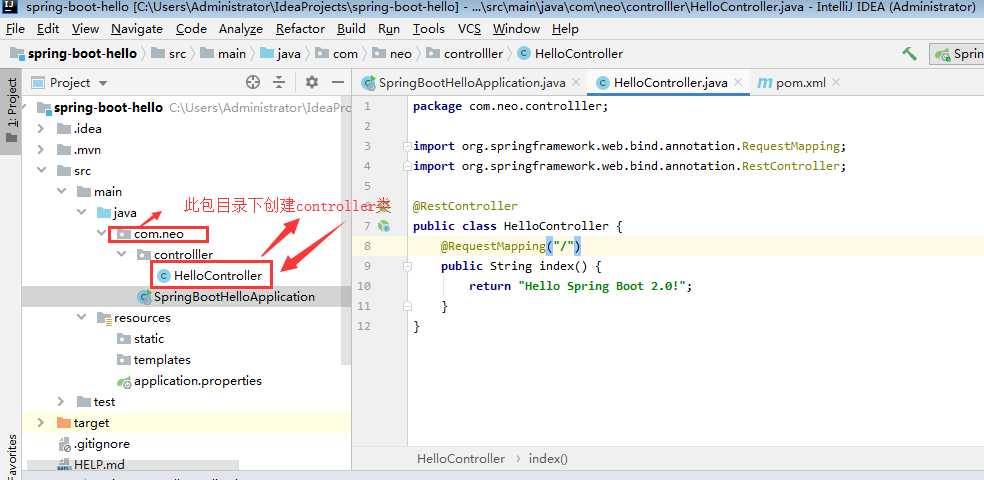Toggle the 1: Project tool window button

(x=11, y=110)
